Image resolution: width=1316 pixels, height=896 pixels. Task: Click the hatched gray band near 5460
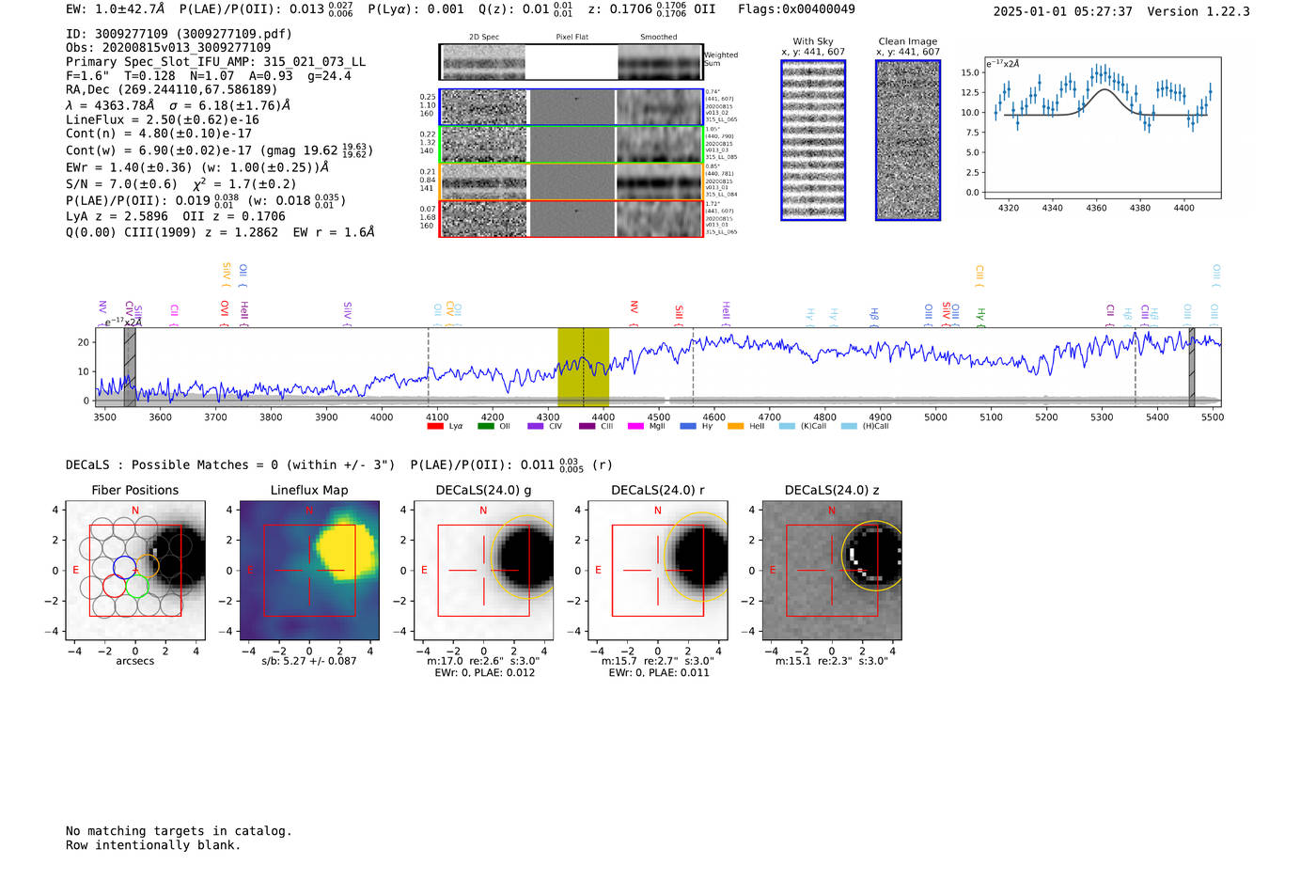(1191, 367)
